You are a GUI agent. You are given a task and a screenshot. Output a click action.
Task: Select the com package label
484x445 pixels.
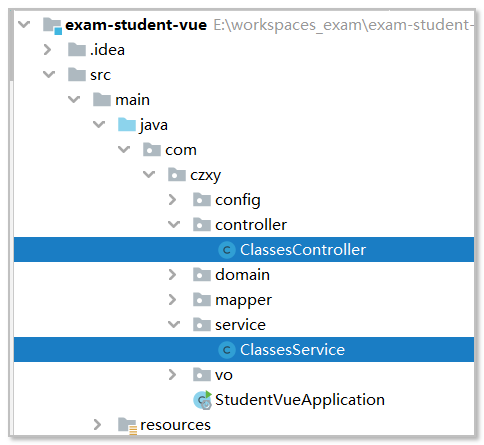coord(181,150)
